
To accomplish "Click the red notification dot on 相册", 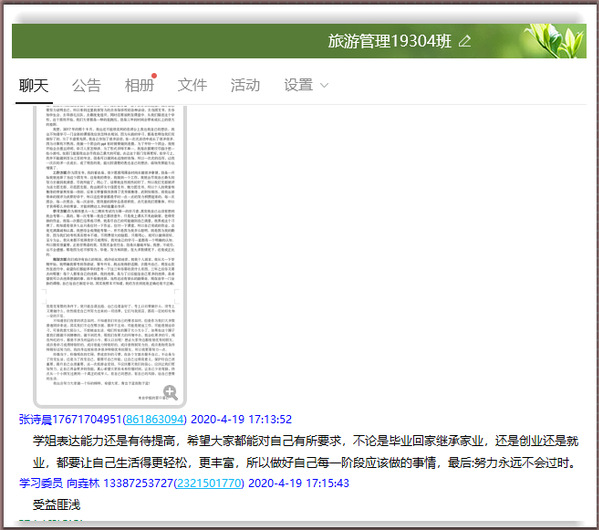I will (154, 76).
